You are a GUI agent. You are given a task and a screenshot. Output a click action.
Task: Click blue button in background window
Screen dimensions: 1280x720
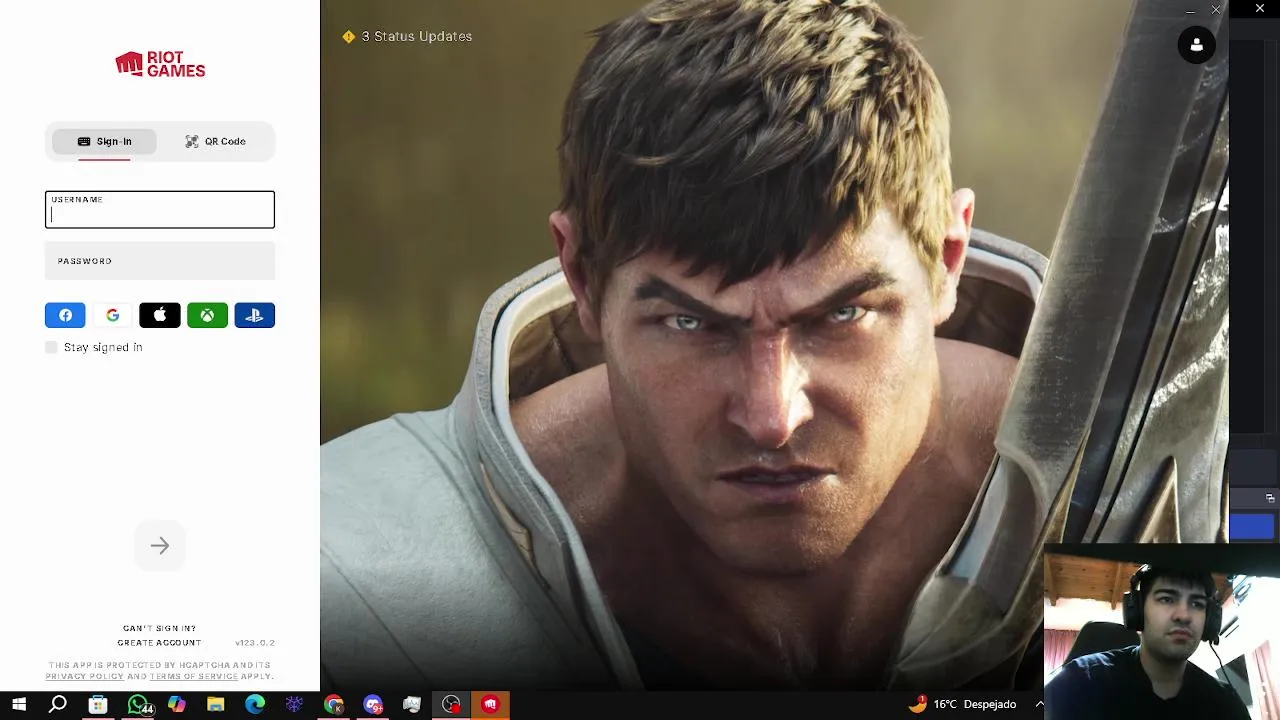coord(1254,526)
